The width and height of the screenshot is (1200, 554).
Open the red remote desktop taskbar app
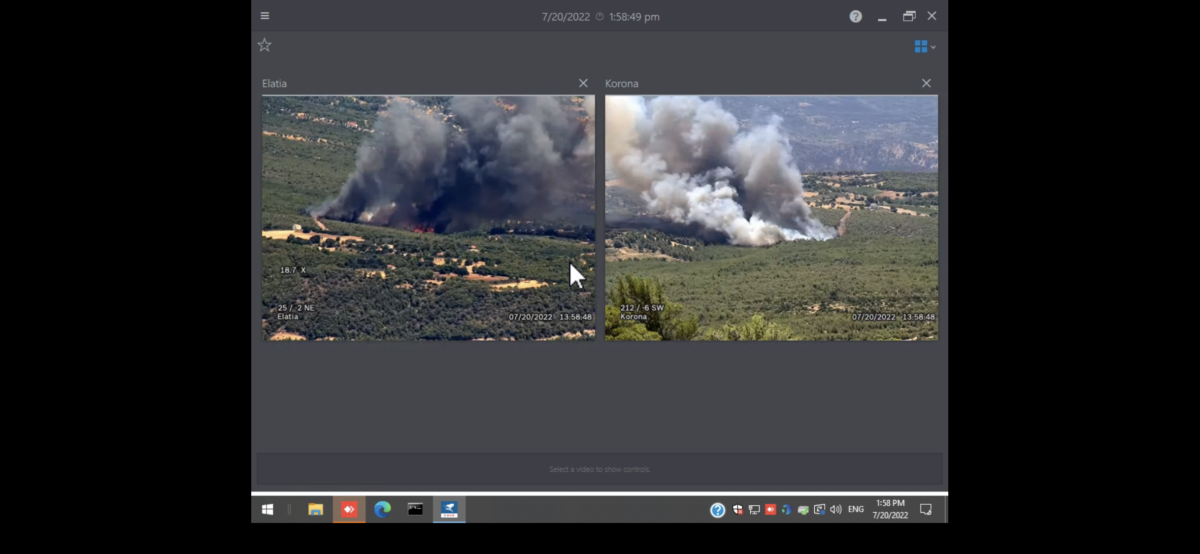[x=349, y=510]
